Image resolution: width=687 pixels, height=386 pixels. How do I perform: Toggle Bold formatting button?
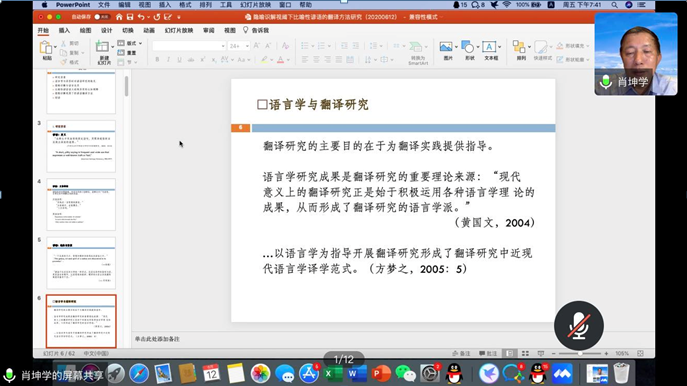coord(157,60)
